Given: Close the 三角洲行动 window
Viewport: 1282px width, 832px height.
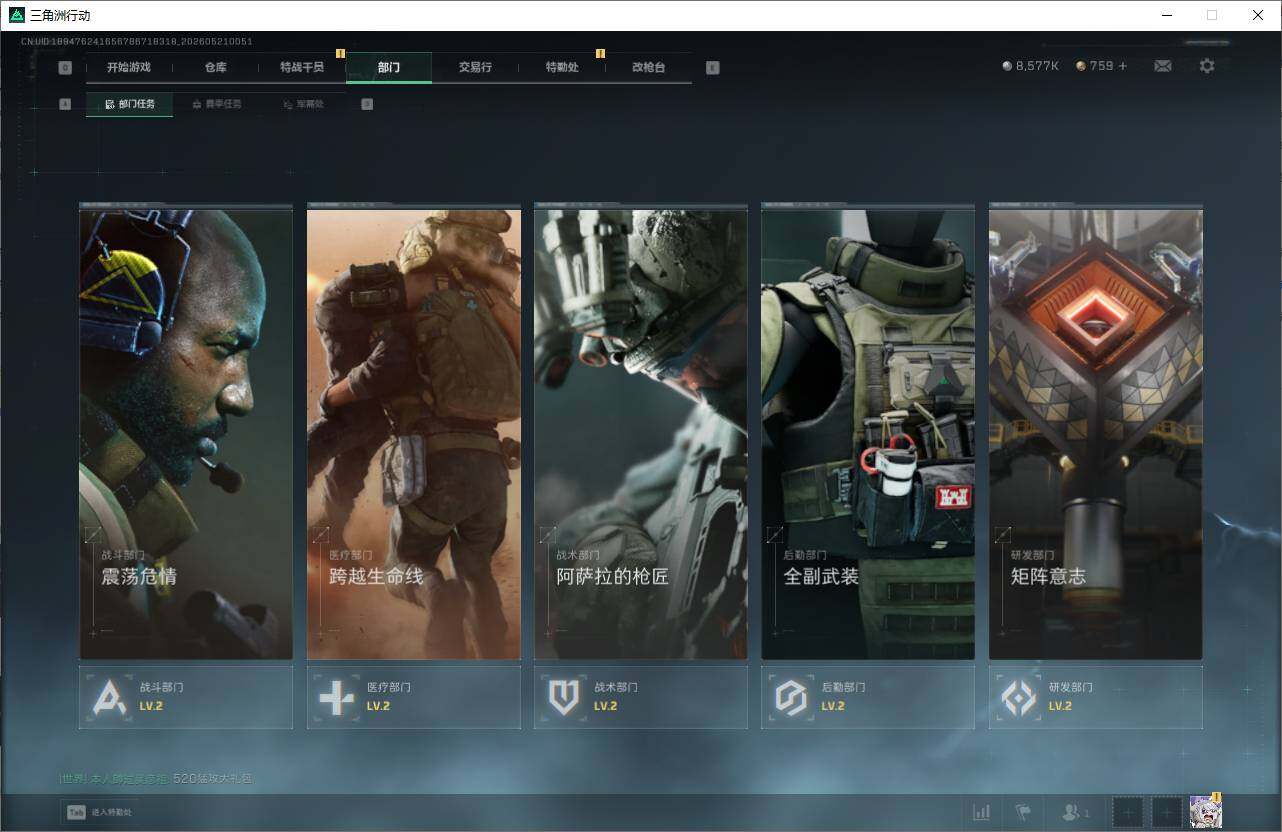Looking at the screenshot, I should (x=1258, y=15).
